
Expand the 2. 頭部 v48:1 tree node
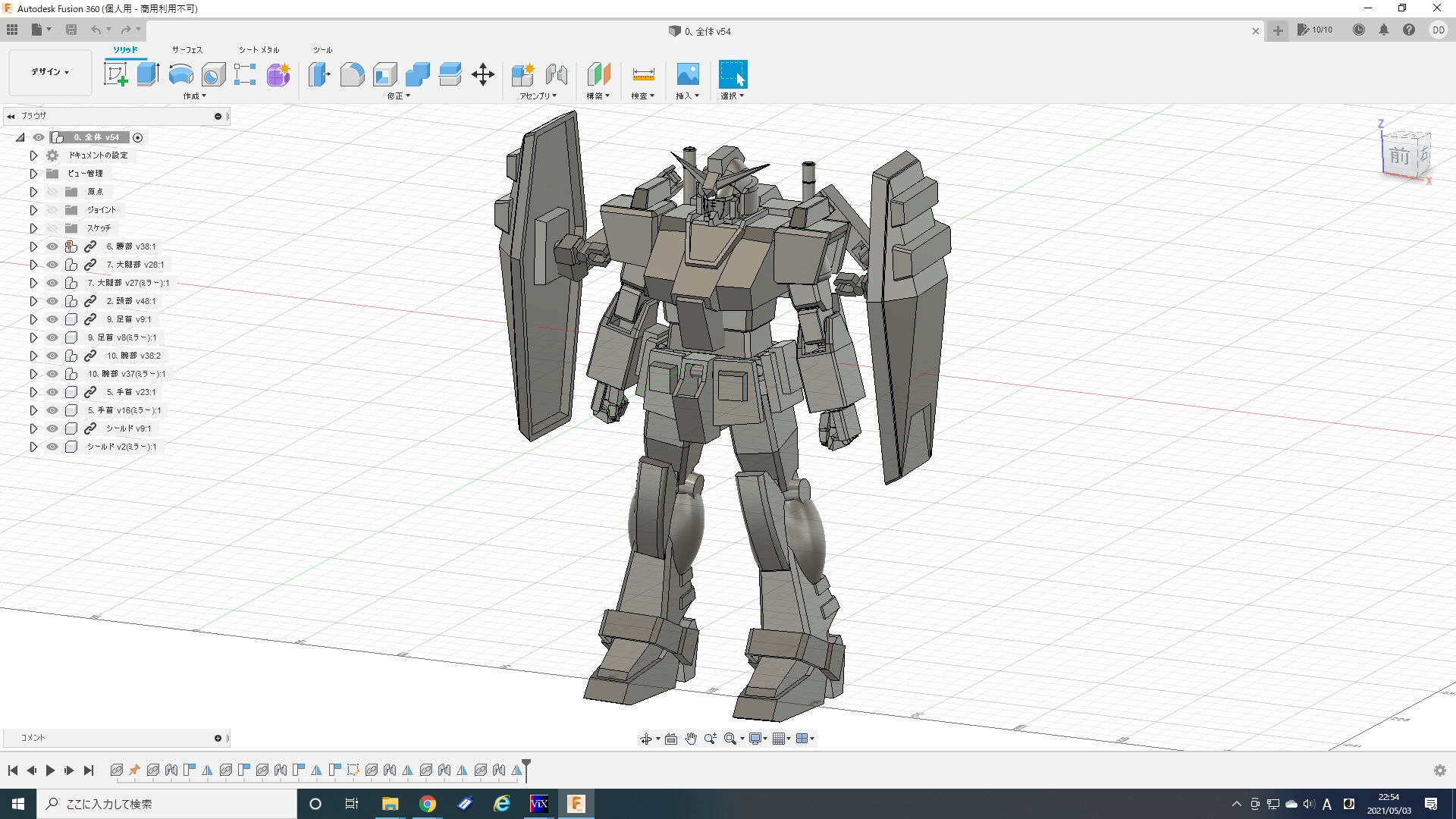click(x=33, y=301)
